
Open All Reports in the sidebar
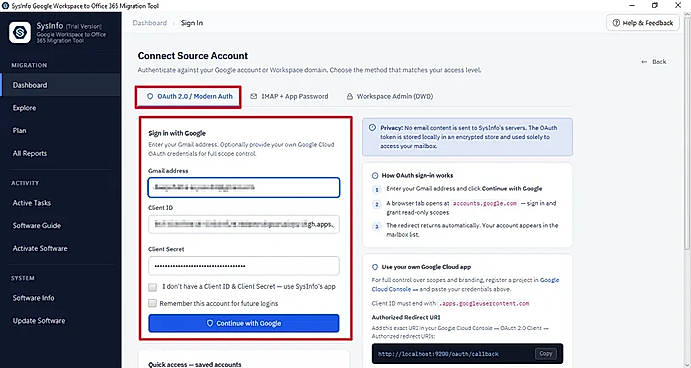[60, 153]
